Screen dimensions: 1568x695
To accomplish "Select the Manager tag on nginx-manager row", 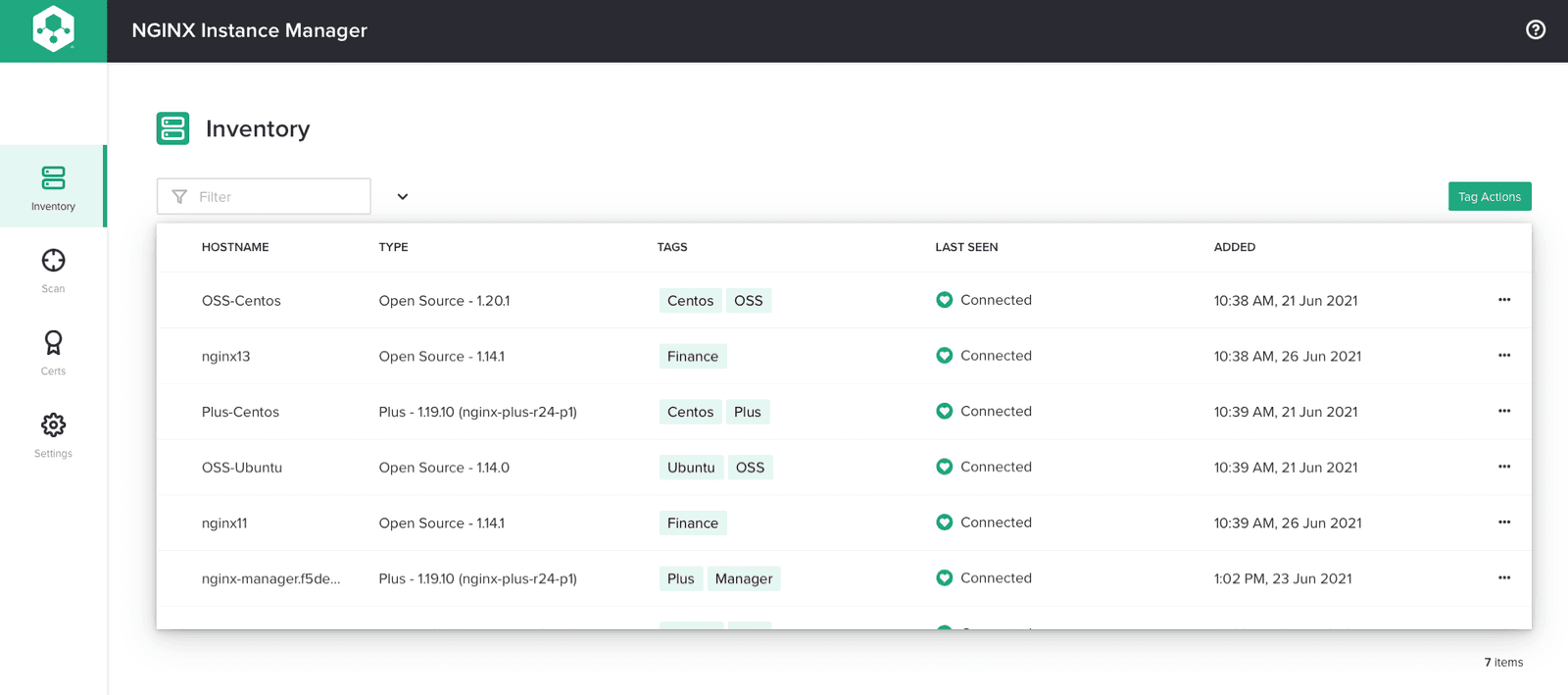I will [x=744, y=579].
